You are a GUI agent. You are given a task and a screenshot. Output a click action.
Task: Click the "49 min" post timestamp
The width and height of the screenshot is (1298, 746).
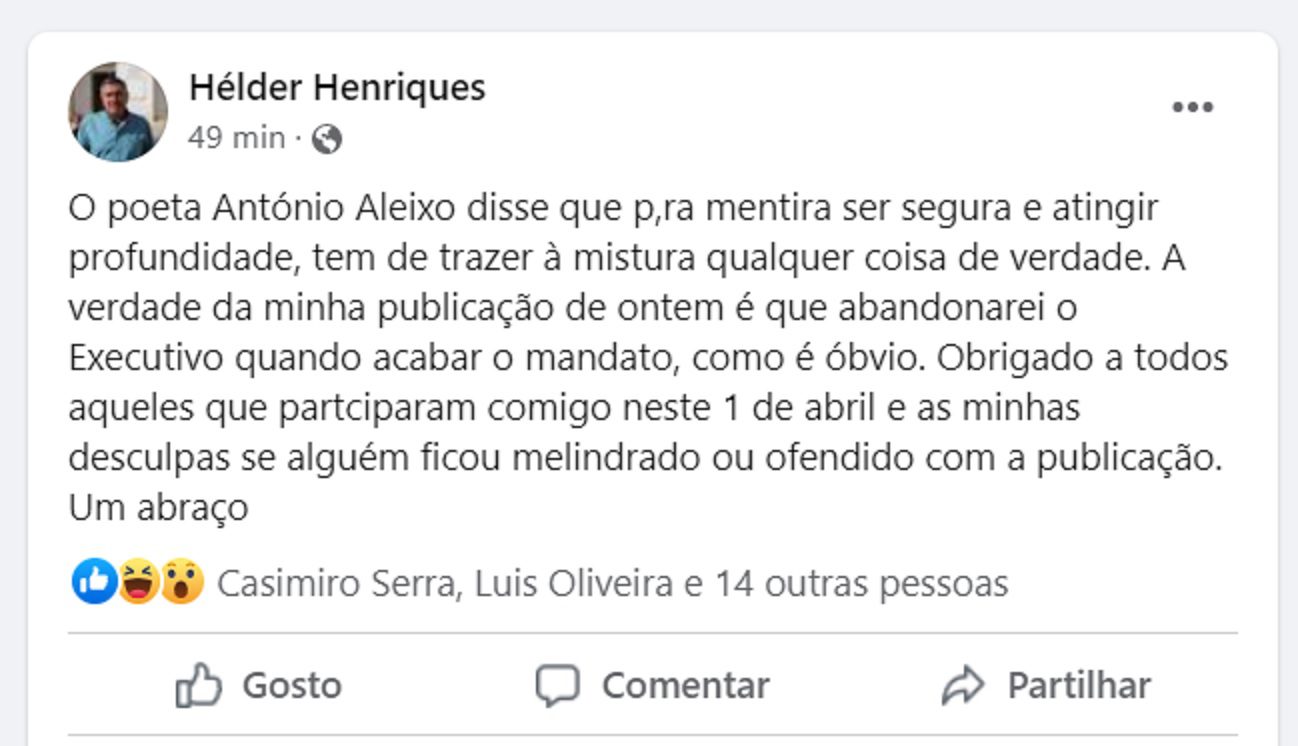pyautogui.click(x=236, y=138)
